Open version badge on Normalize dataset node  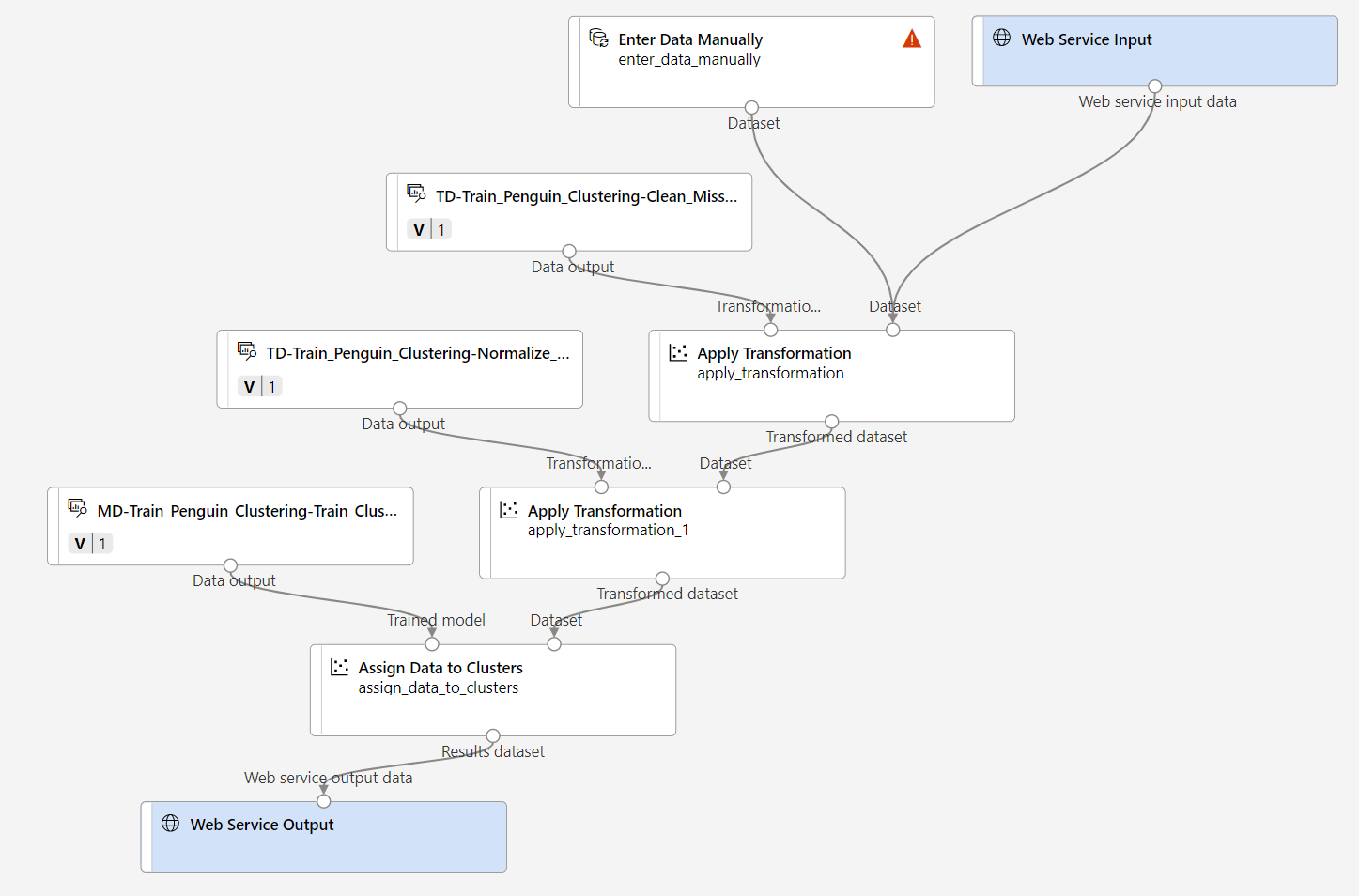click(260, 387)
